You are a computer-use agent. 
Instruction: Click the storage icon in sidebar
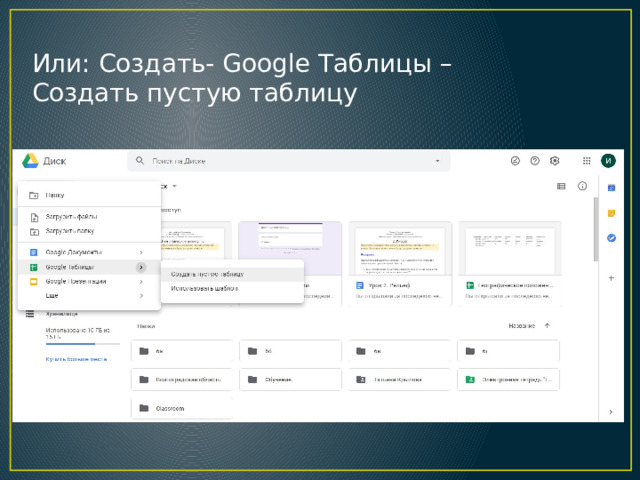30,313
